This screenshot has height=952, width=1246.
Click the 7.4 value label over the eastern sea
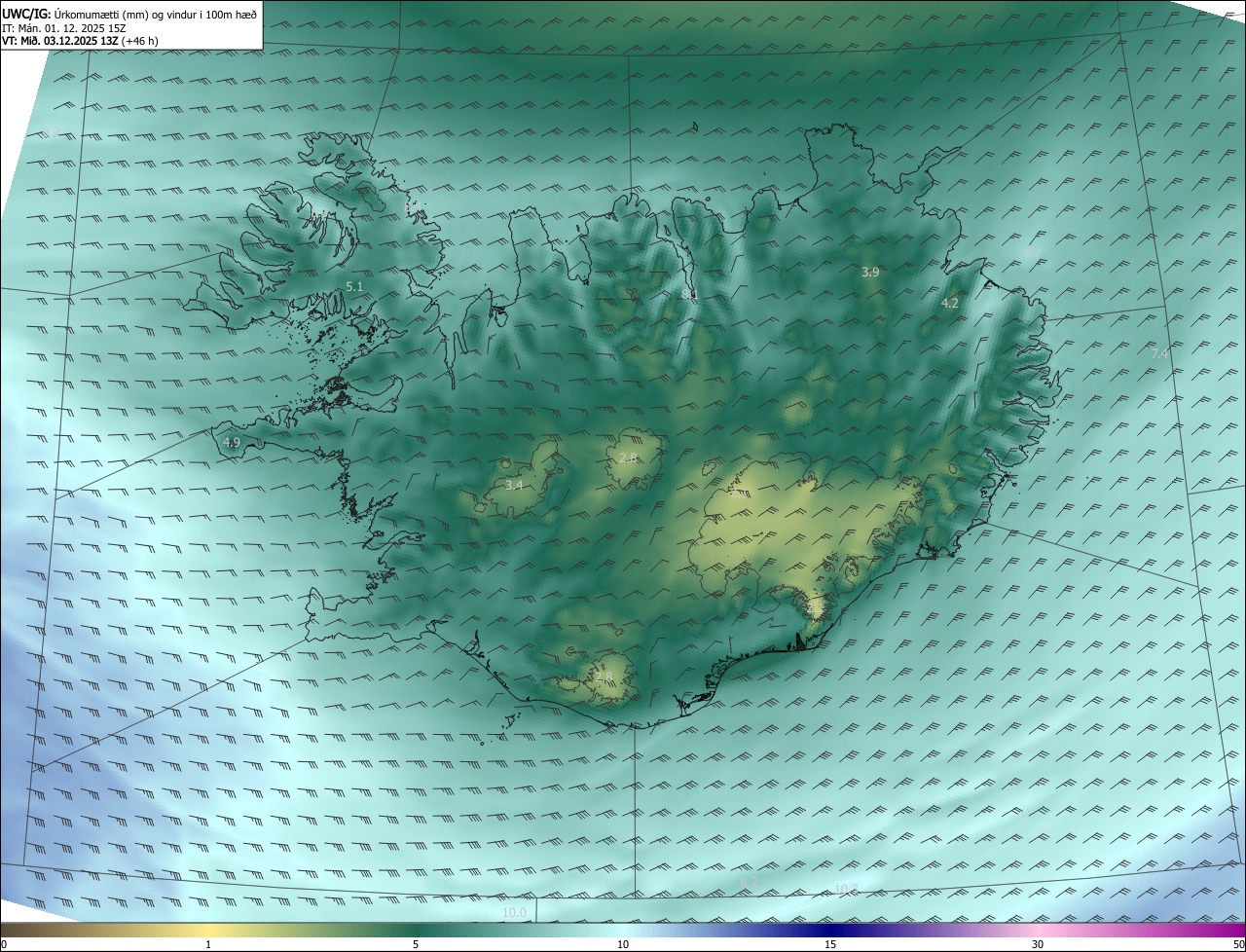click(x=1159, y=353)
